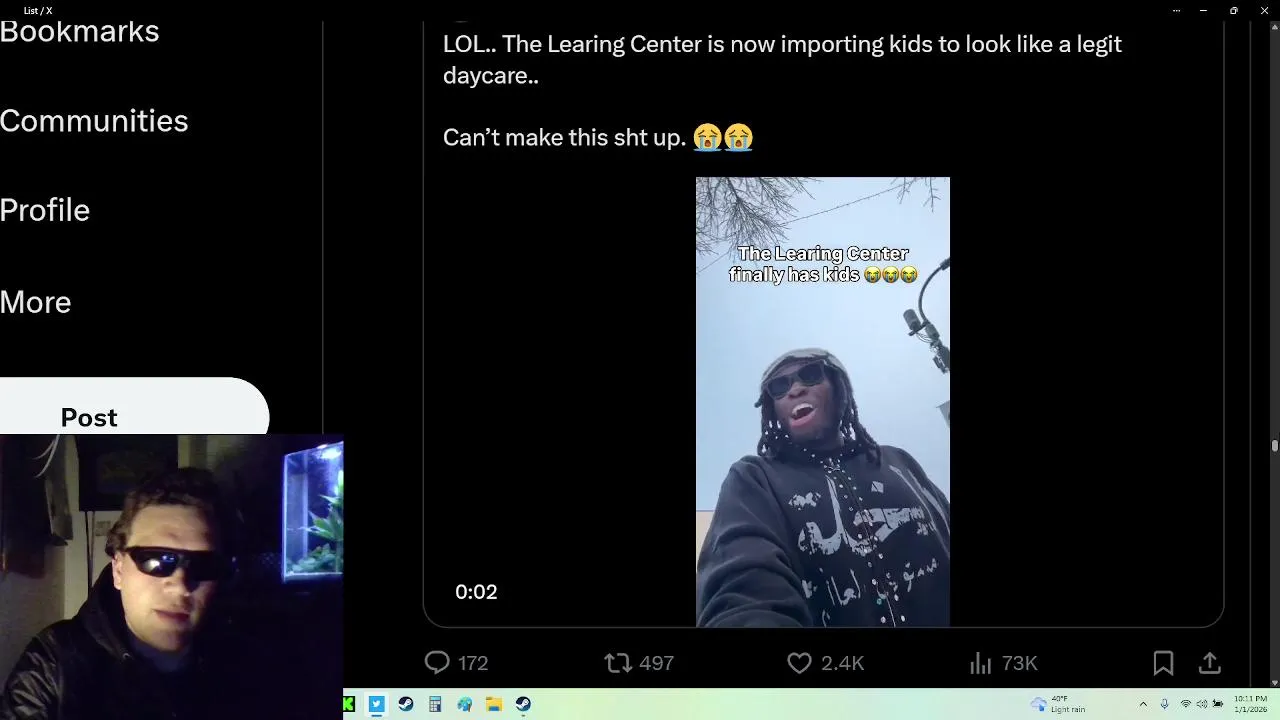Screen dimensions: 1280x720
Task: Expand the system tray hidden icons chevron
Action: click(1143, 704)
